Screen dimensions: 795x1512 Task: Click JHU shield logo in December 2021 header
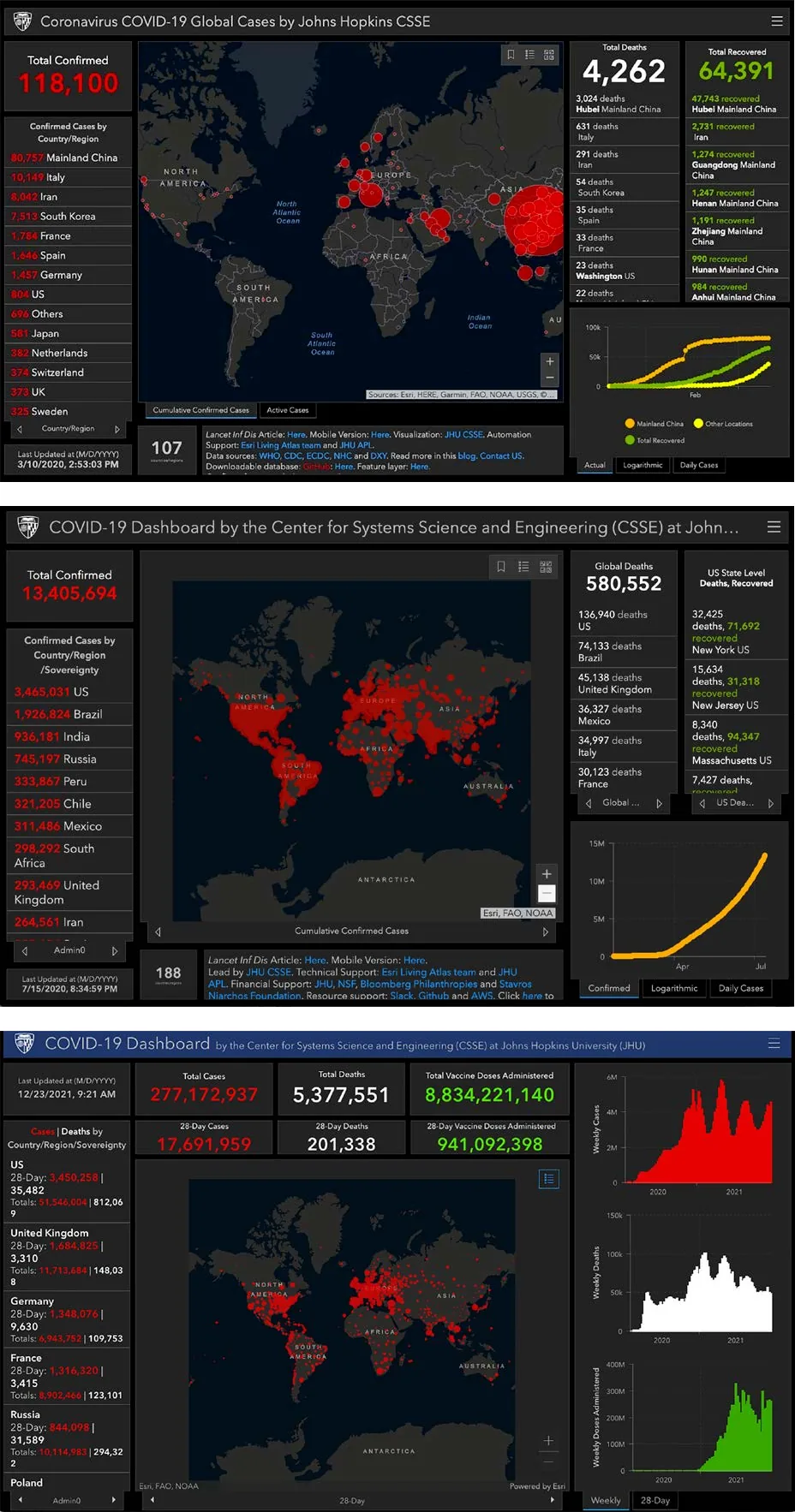[25, 1044]
